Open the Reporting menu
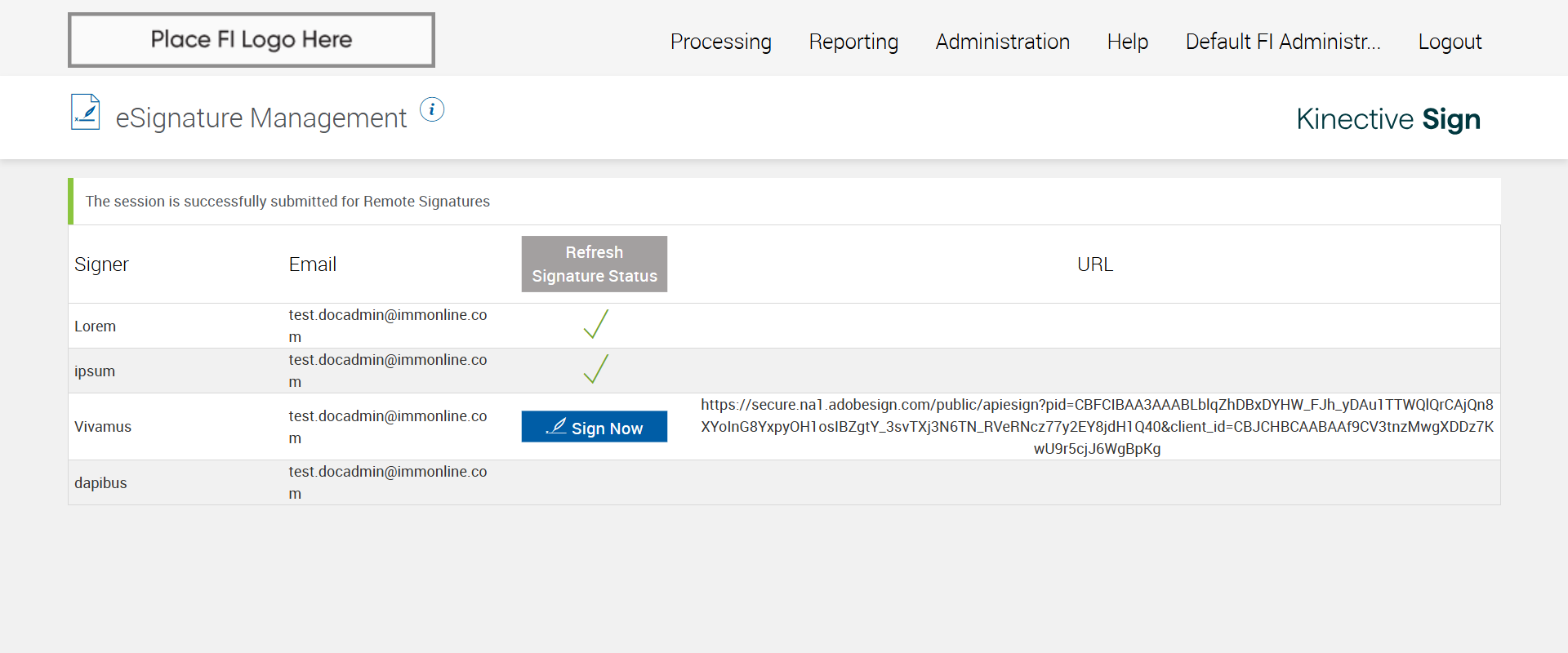This screenshot has width=1568, height=653. tap(853, 42)
